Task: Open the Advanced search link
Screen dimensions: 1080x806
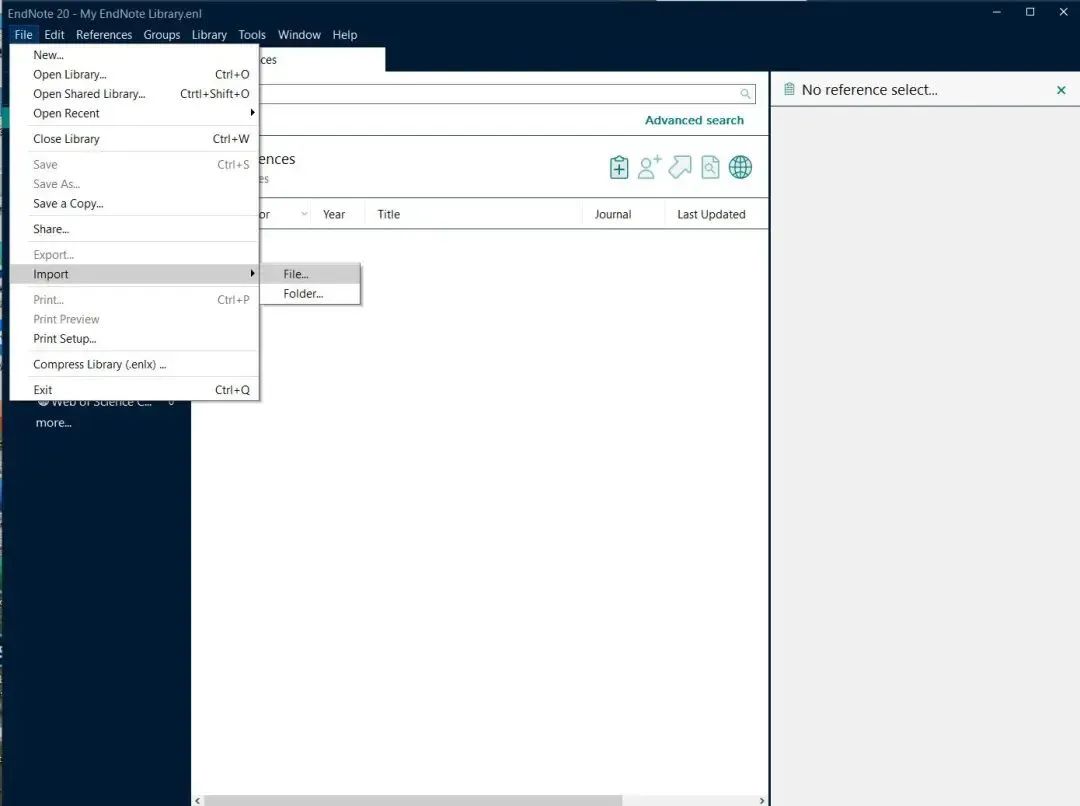Action: tap(694, 120)
